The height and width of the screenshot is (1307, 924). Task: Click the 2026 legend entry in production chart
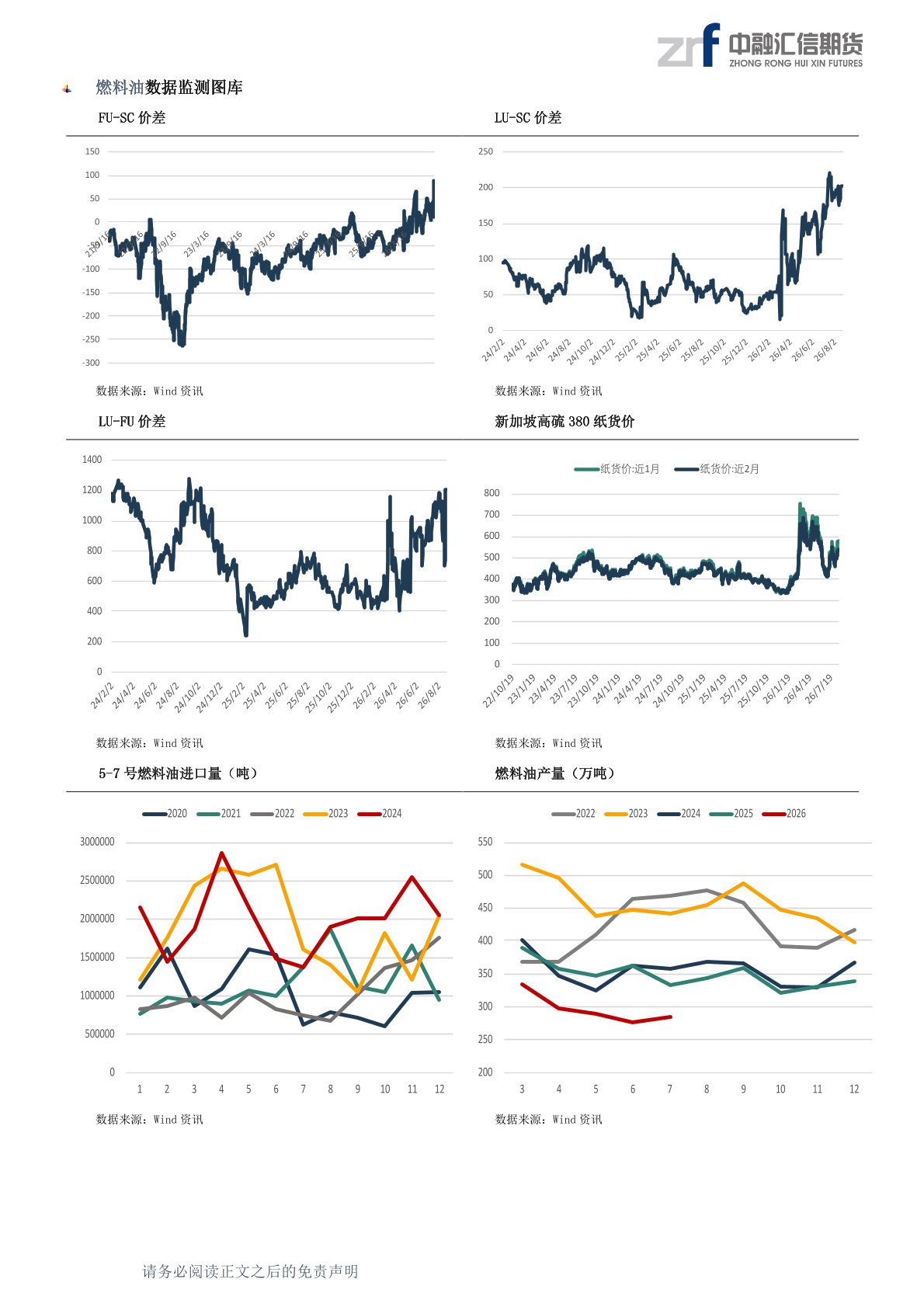click(x=784, y=814)
